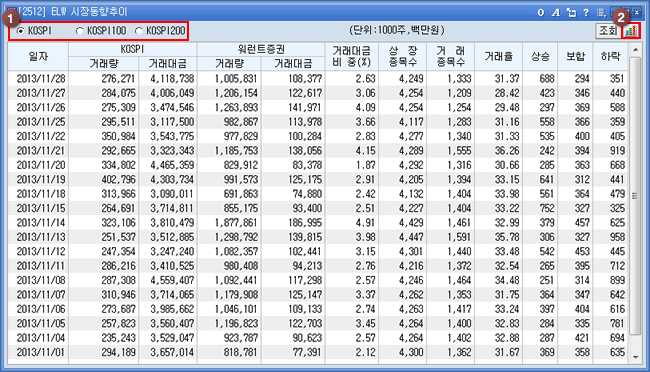650x372 pixels.
Task: Click the 상장 종목수 value 4,447
Action: tap(411, 237)
